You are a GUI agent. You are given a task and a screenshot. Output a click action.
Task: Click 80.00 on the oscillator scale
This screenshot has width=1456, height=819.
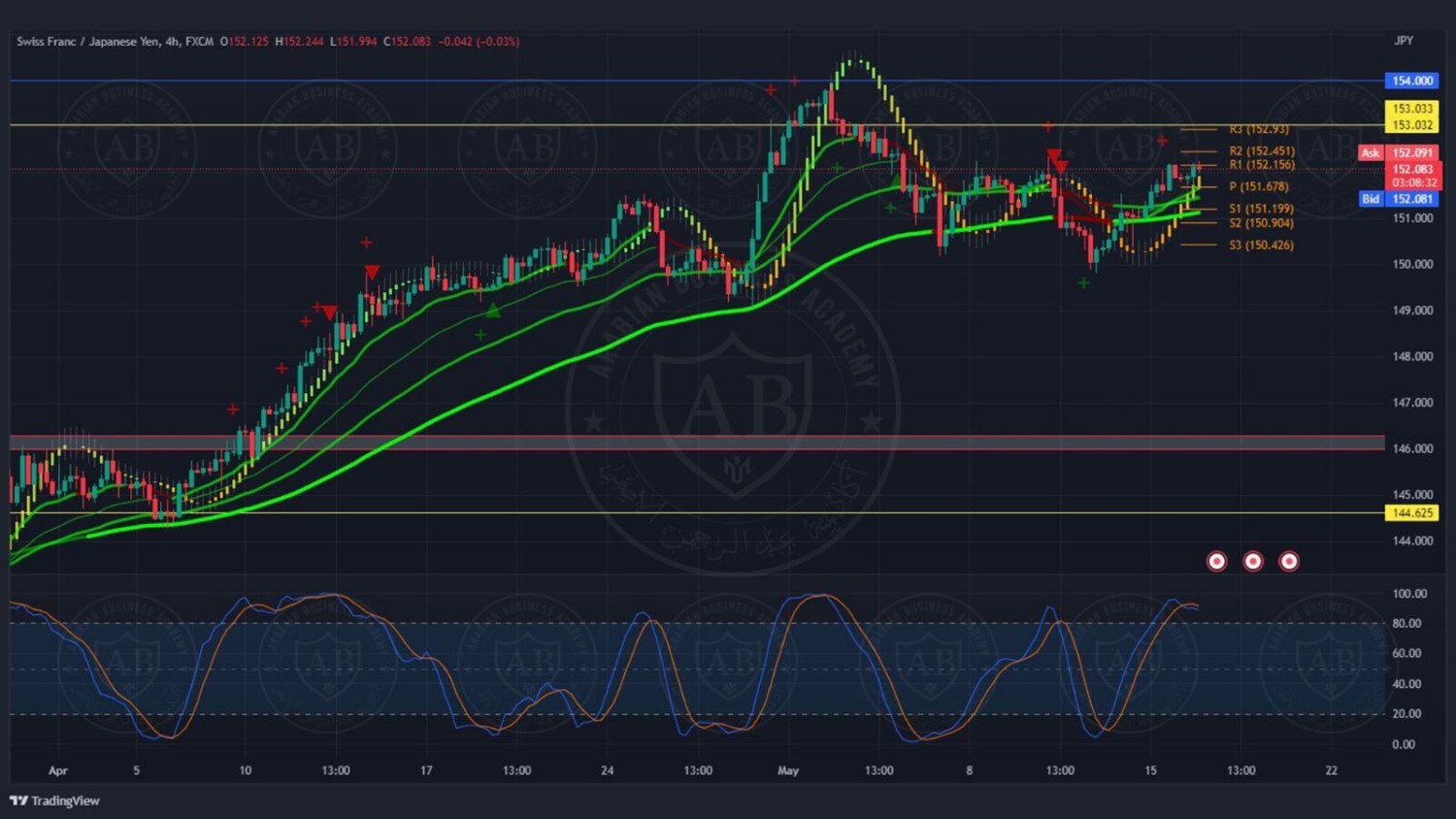pos(1406,624)
